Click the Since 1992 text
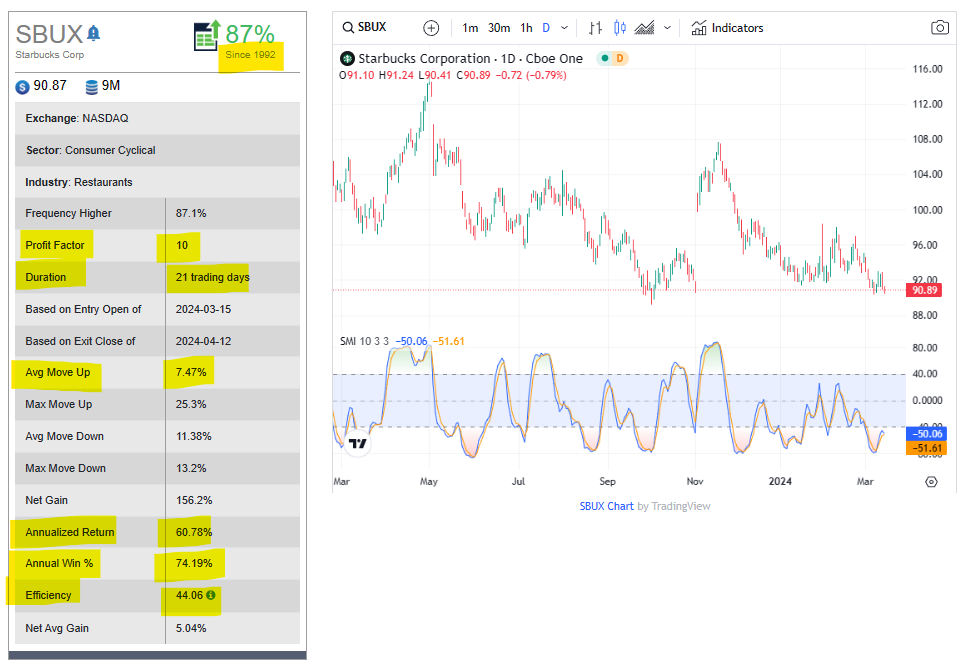 point(250,55)
